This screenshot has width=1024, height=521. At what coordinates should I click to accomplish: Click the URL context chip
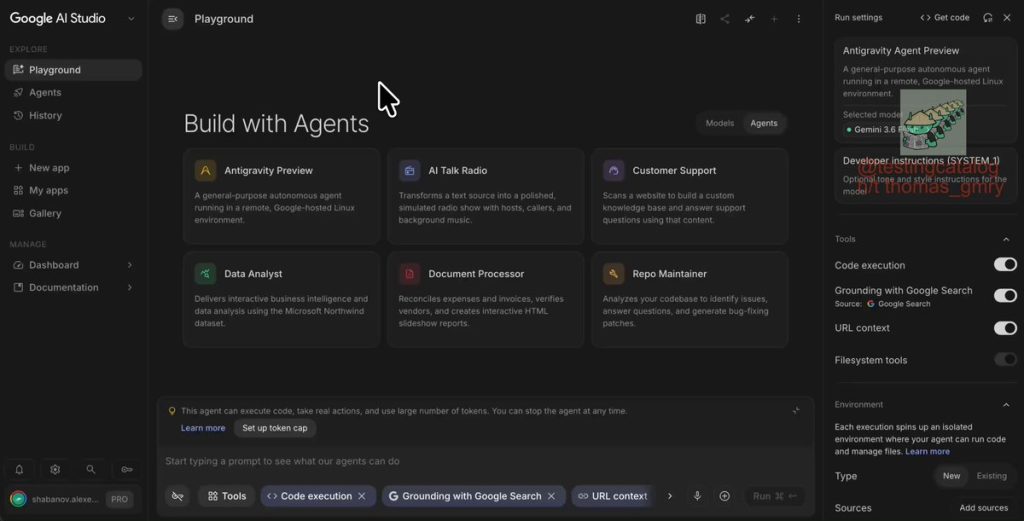(613, 496)
